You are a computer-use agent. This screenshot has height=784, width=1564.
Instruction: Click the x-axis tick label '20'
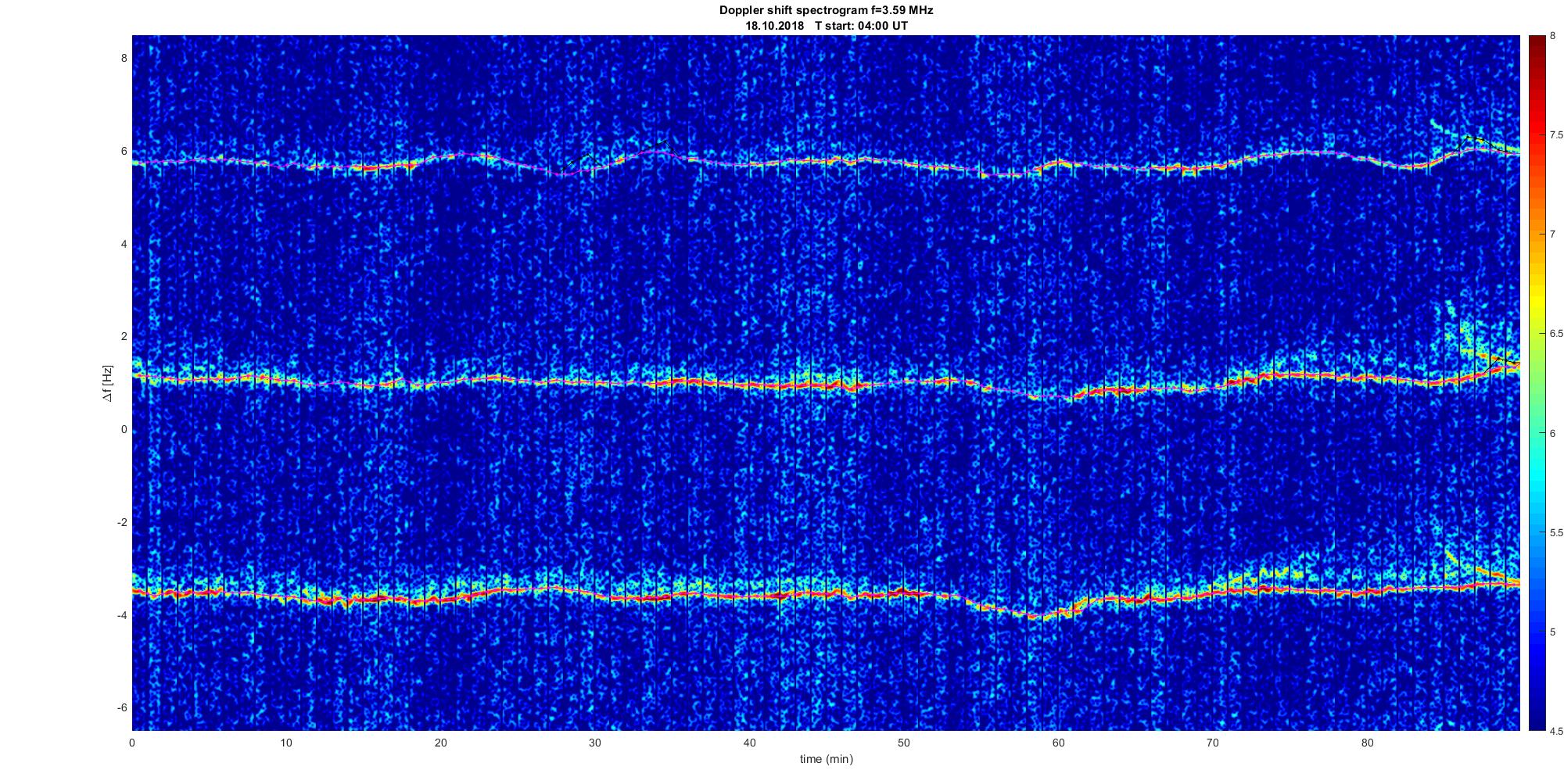point(440,743)
